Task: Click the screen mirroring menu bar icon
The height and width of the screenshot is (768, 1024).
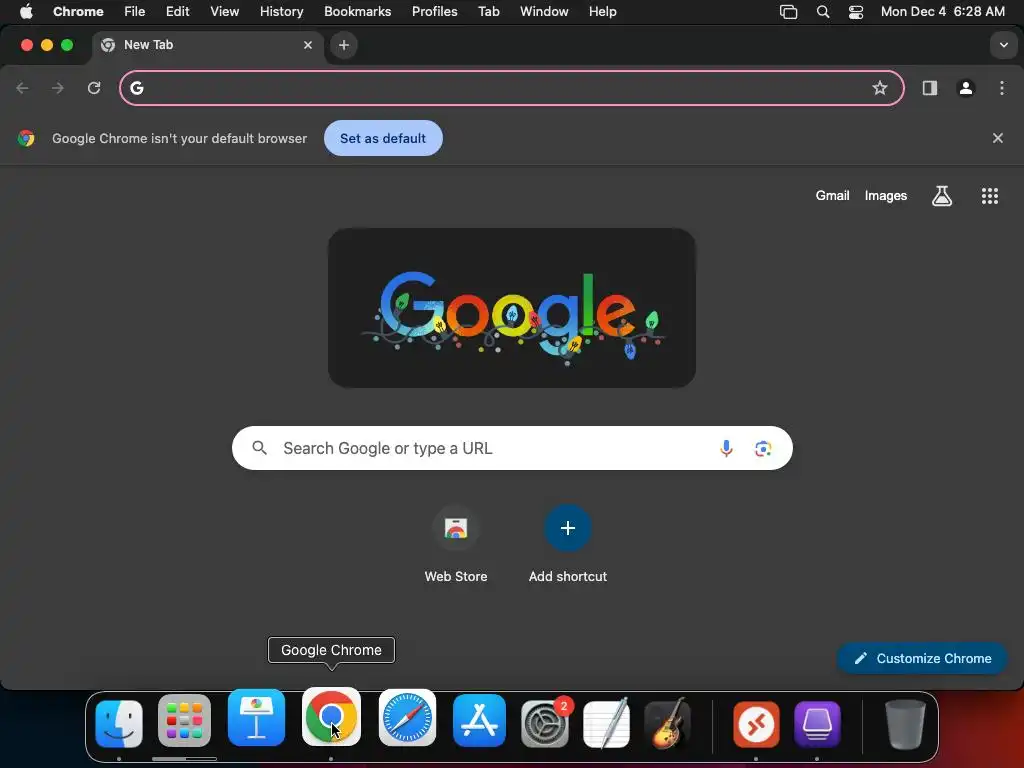Action: (x=788, y=12)
